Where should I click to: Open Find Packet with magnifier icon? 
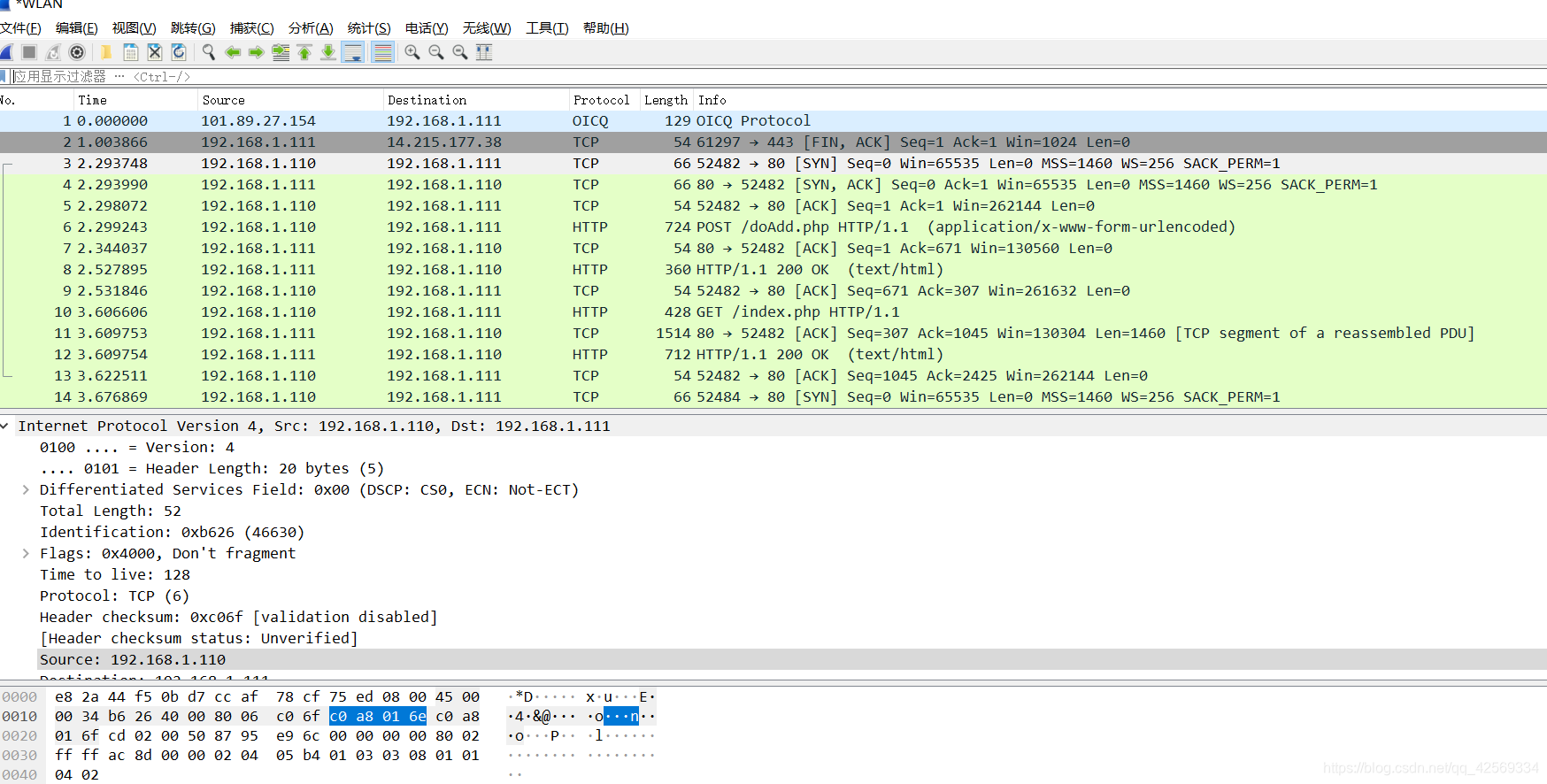[209, 52]
